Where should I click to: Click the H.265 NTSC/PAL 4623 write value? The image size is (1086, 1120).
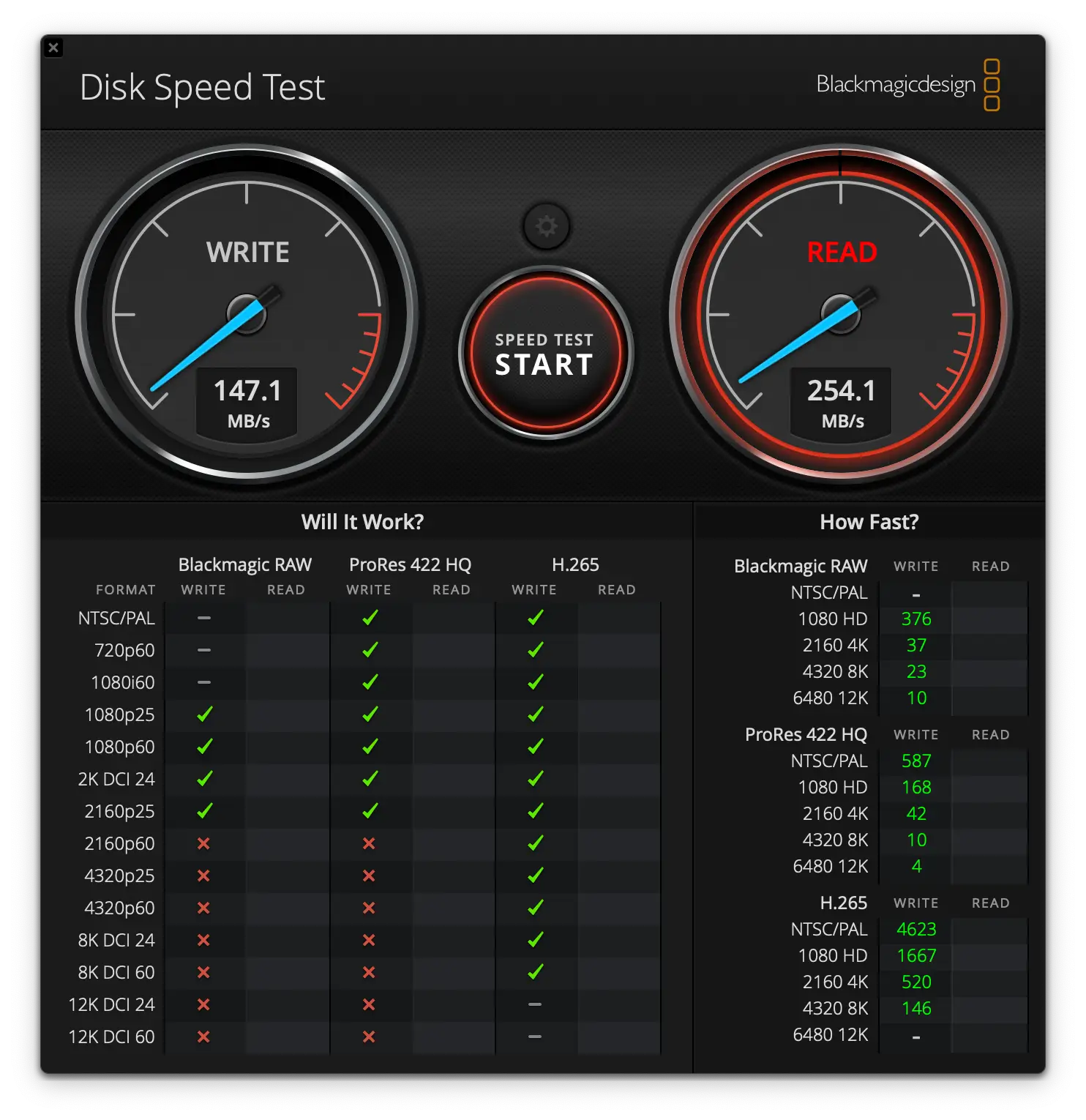[x=916, y=929]
